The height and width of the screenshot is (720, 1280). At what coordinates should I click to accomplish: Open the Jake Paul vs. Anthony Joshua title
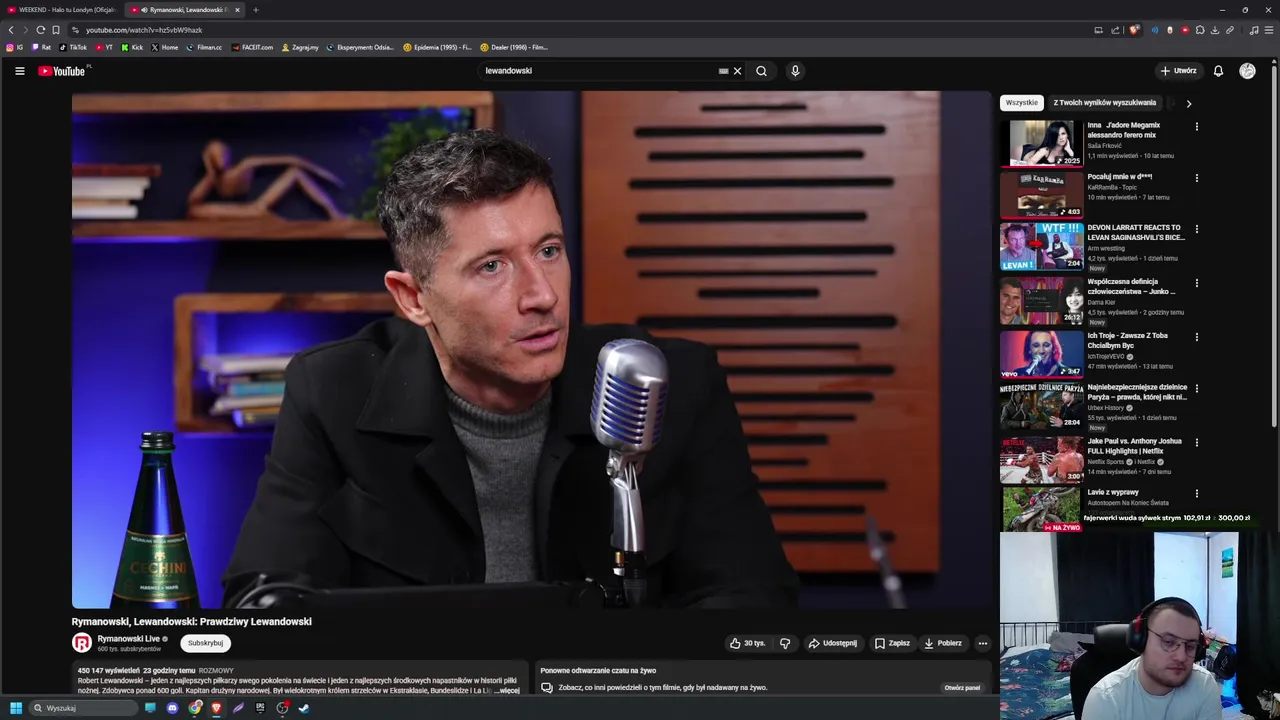(x=1135, y=446)
